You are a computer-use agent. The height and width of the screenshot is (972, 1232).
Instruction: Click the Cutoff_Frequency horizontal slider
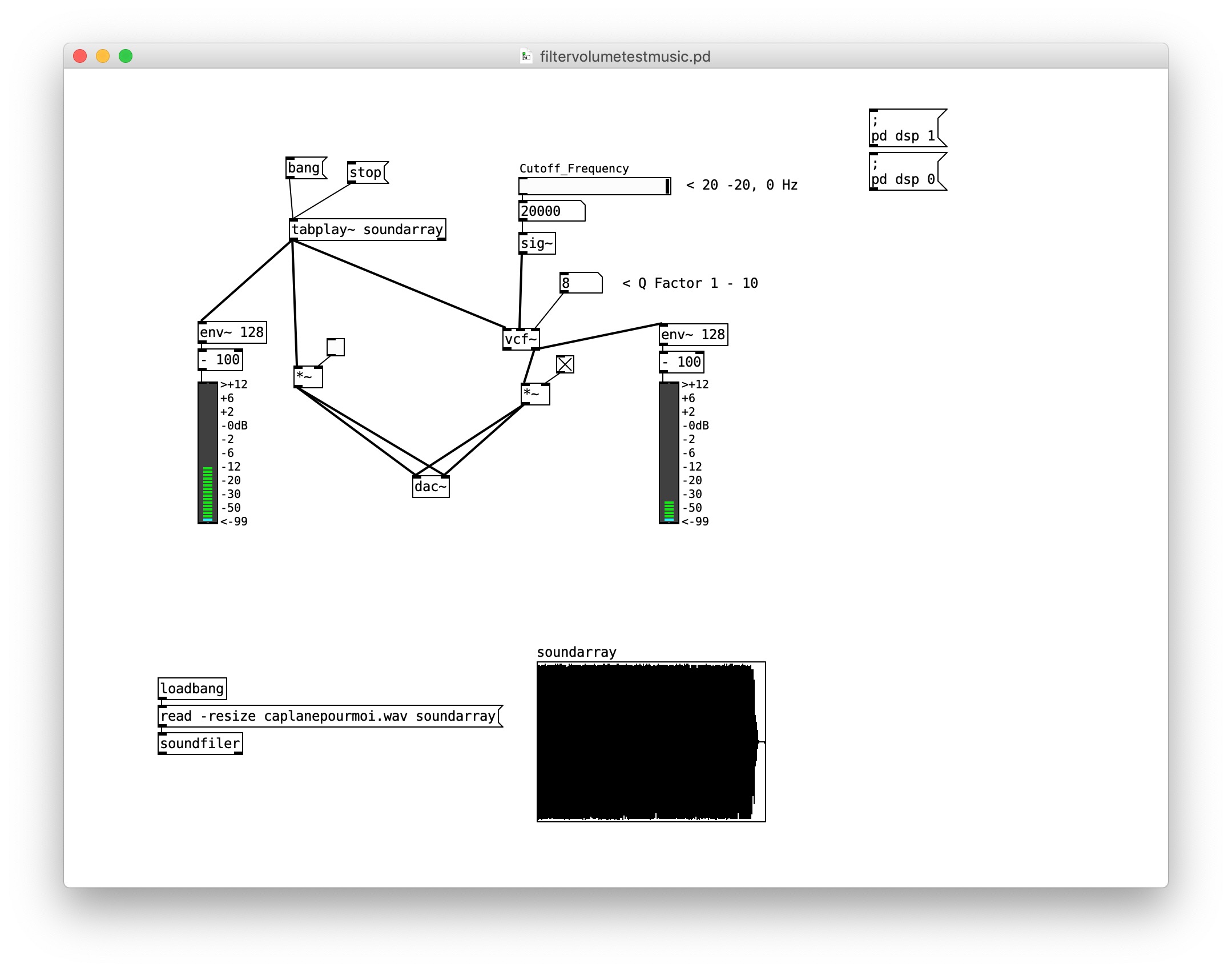point(594,186)
